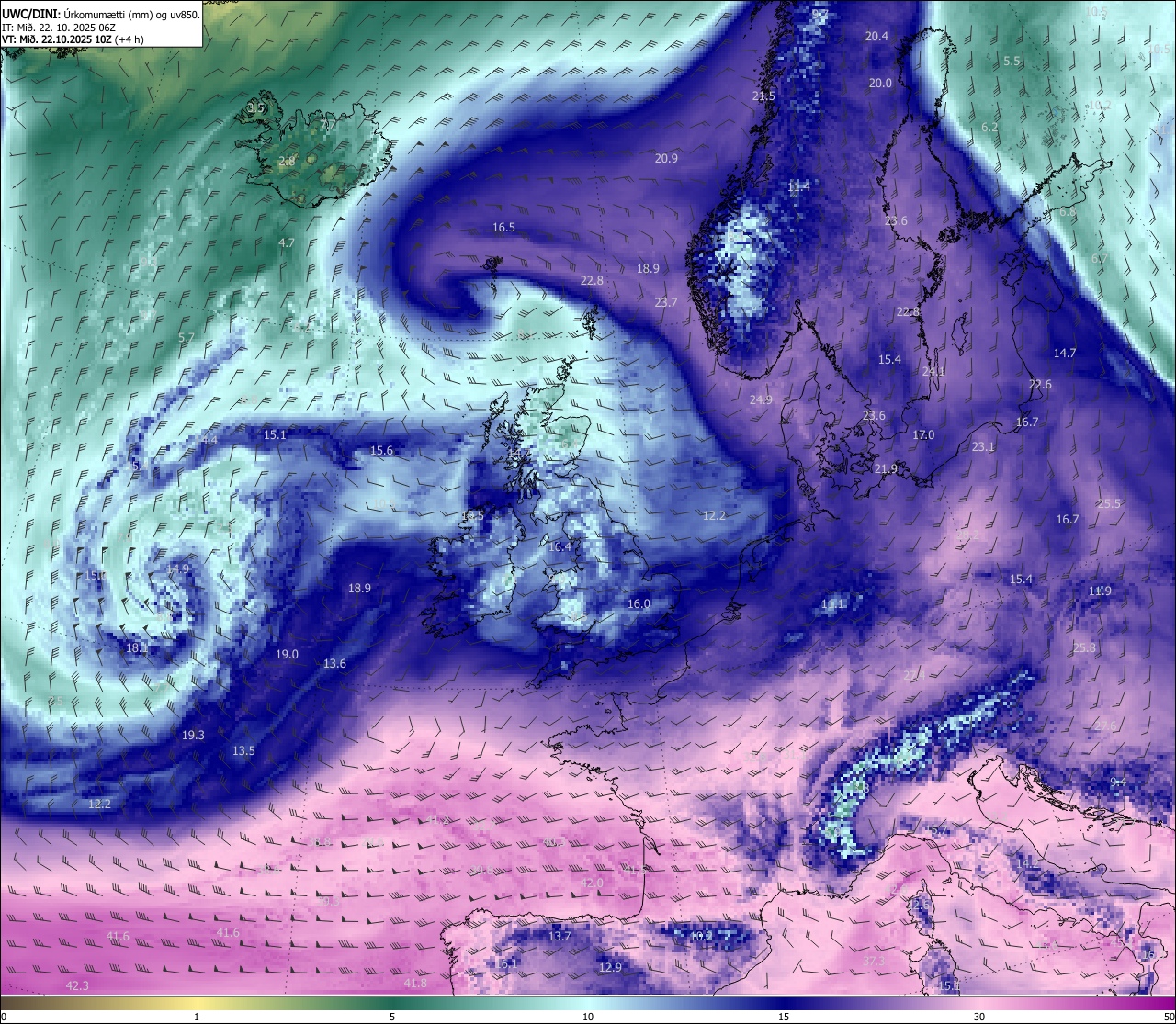The height and width of the screenshot is (1024, 1176).
Task: Click the 13.7 value over northern Spain
Action: pos(560,937)
